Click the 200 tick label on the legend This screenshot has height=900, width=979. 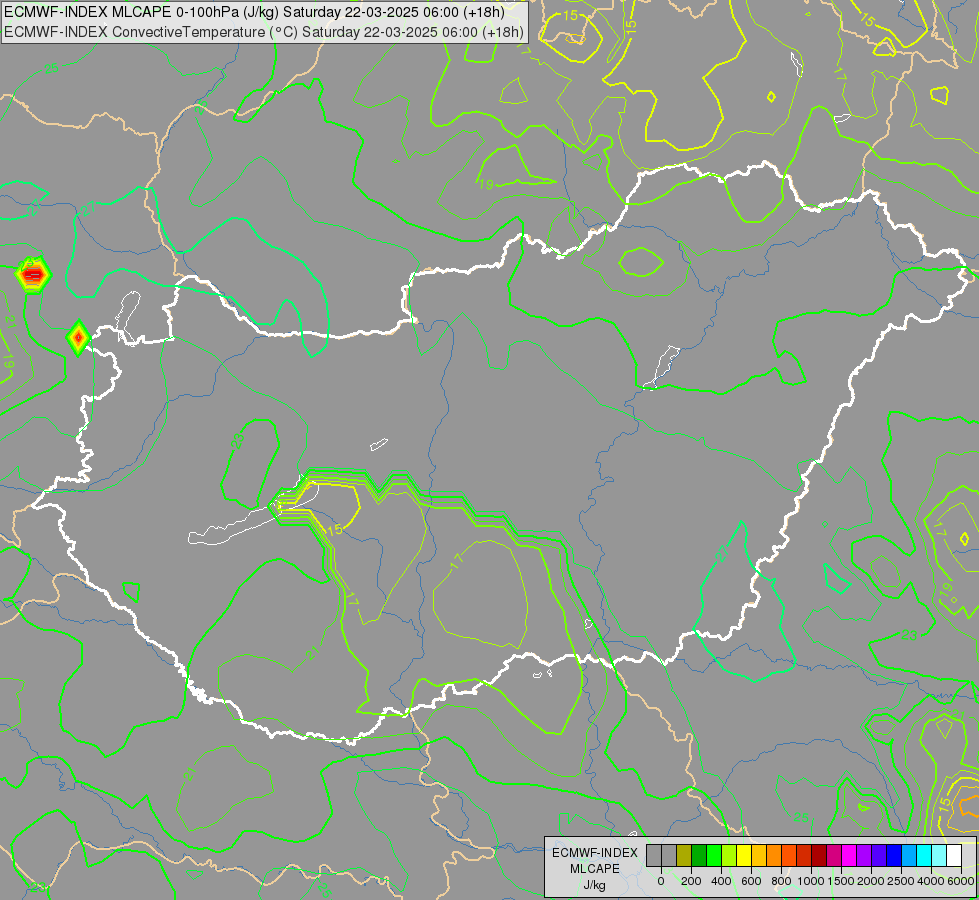(x=691, y=881)
